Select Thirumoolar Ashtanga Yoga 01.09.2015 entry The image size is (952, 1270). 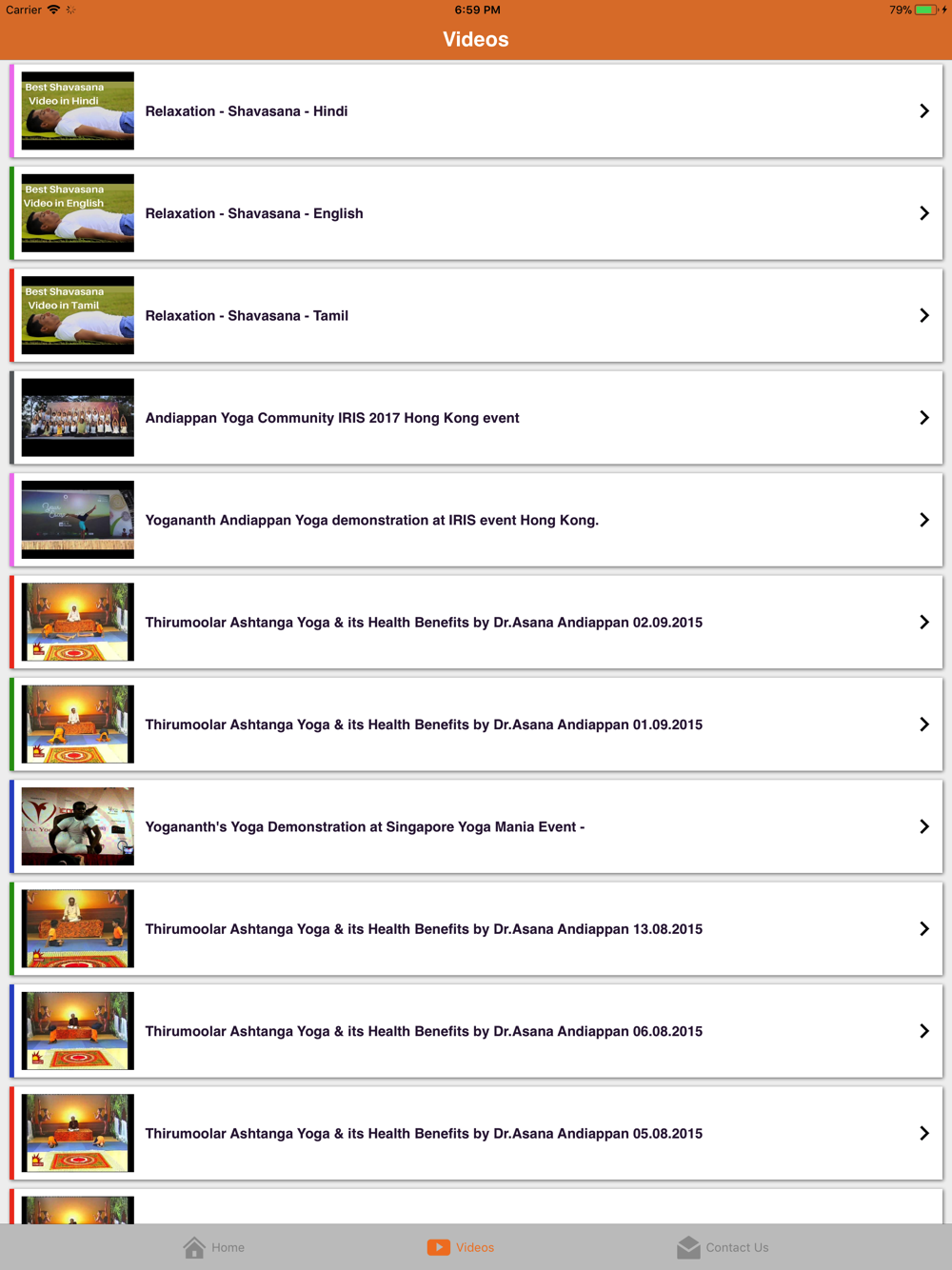pos(476,724)
